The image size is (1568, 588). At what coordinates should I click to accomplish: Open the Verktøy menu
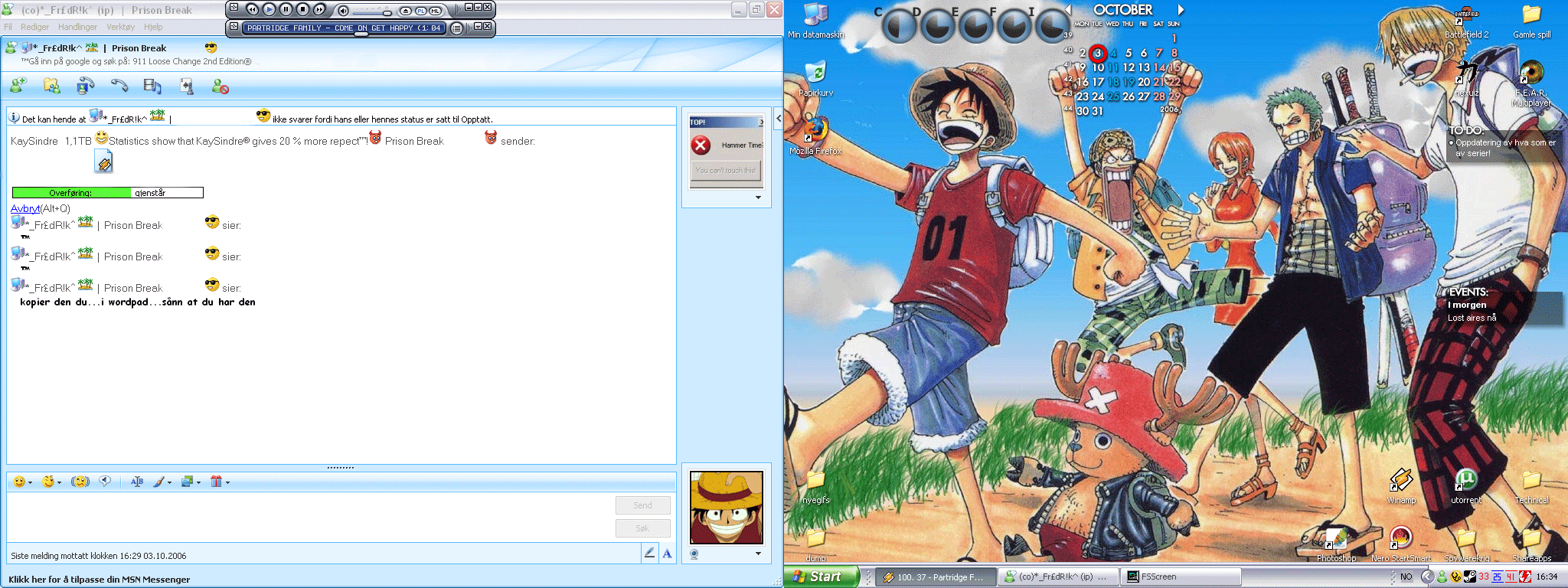click(120, 27)
